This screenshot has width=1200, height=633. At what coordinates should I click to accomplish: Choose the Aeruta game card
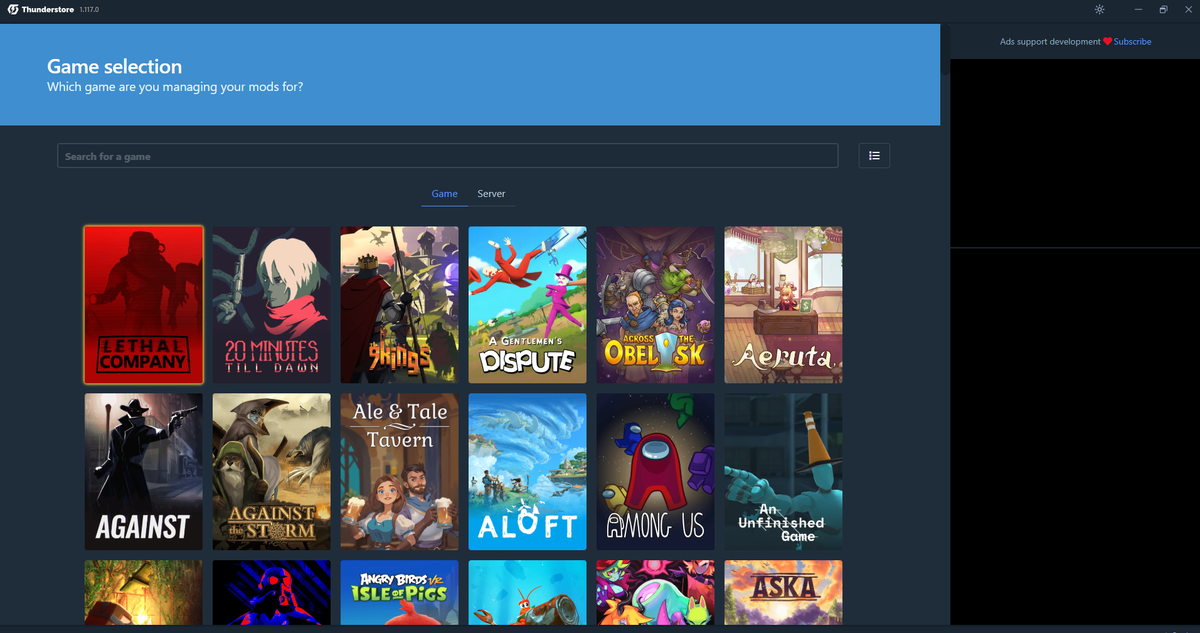tap(784, 305)
